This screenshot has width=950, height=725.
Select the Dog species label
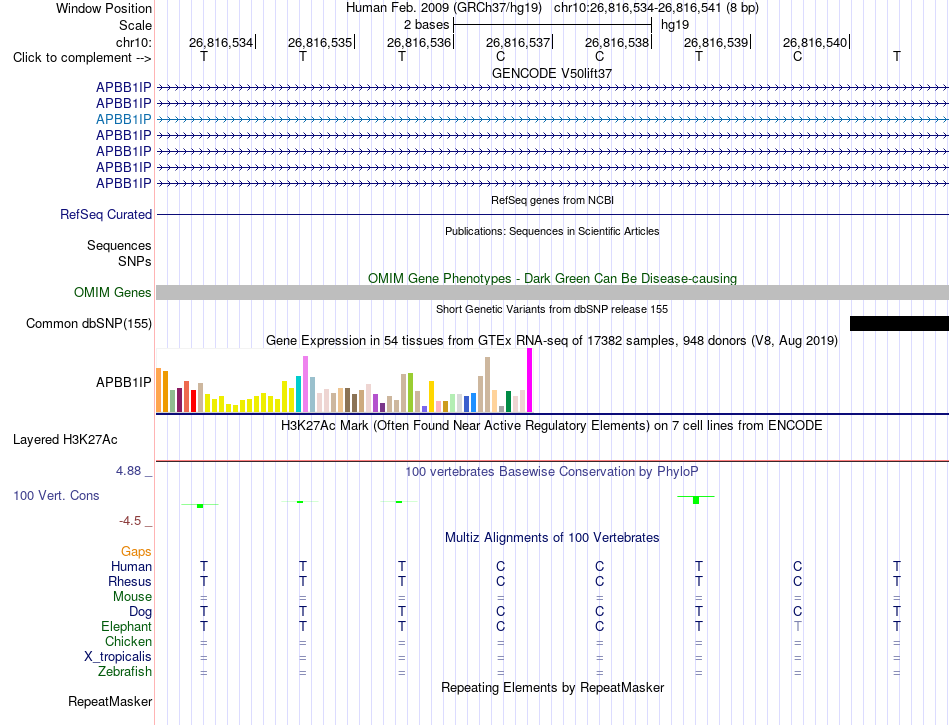[140, 612]
